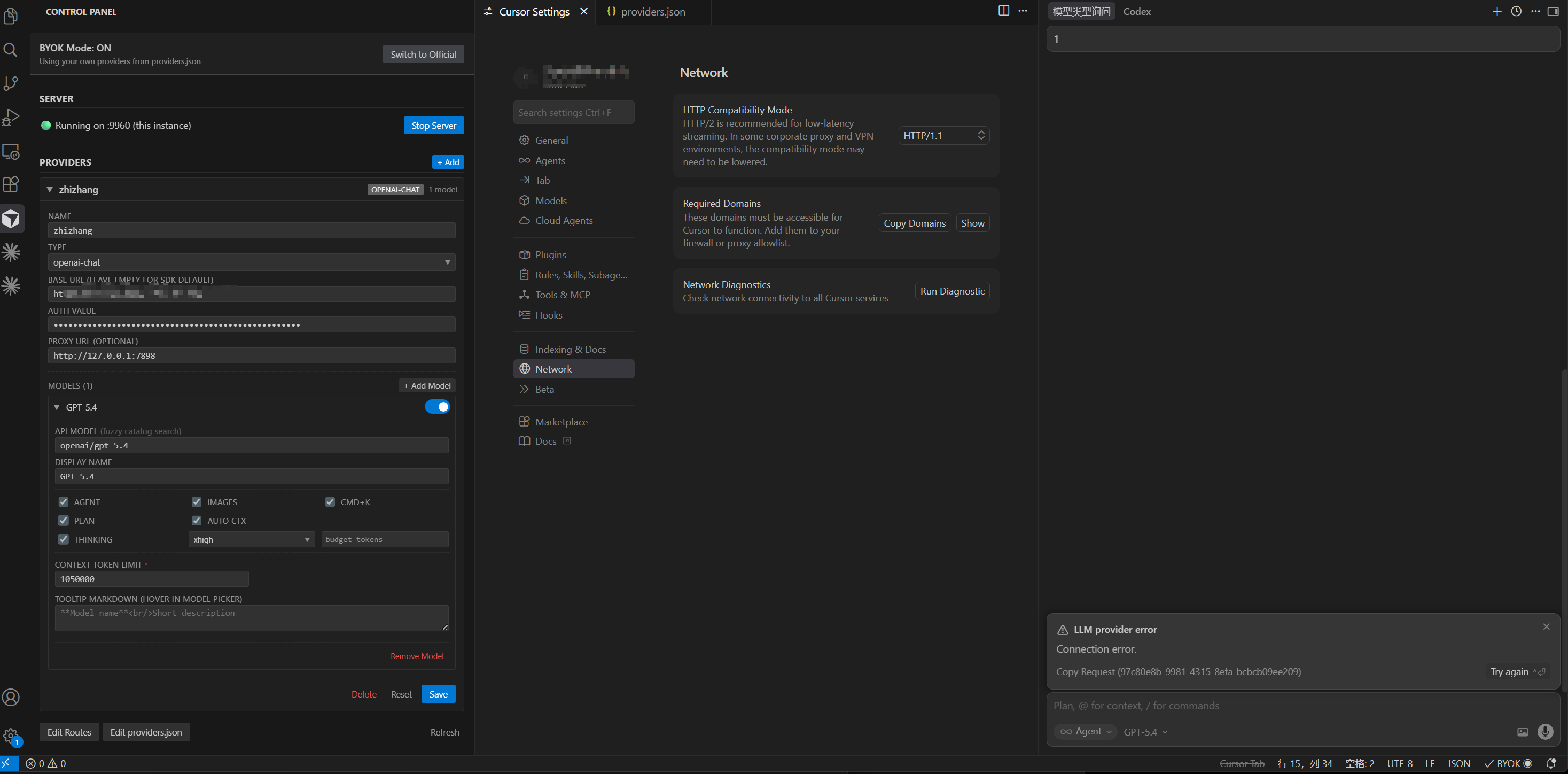Image resolution: width=1568 pixels, height=774 pixels.
Task: Collapse the zhizhang provider section
Action: point(50,189)
